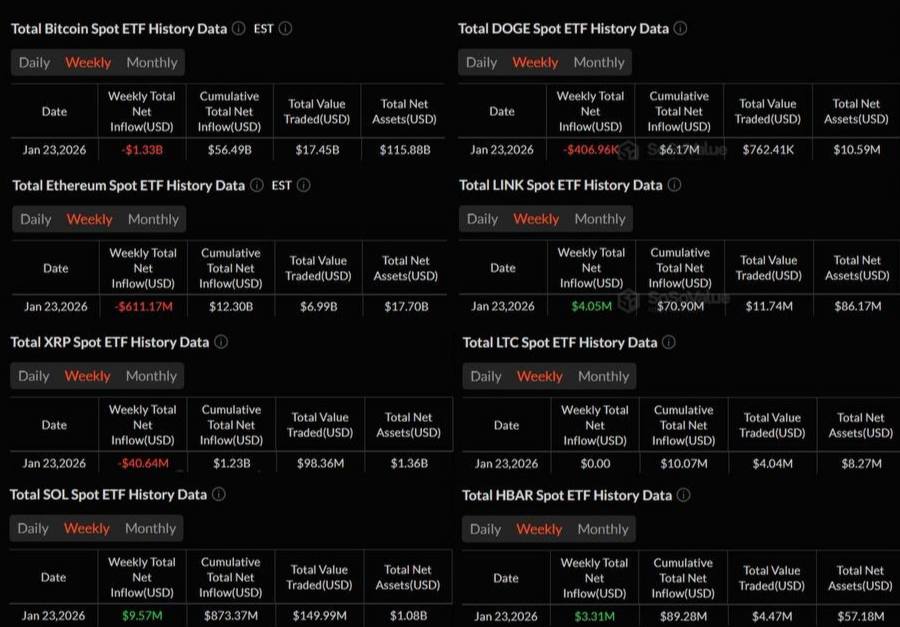The height and width of the screenshot is (627, 900).
Task: Switch Bitcoin ETF data to Monthly
Action: (x=152, y=62)
